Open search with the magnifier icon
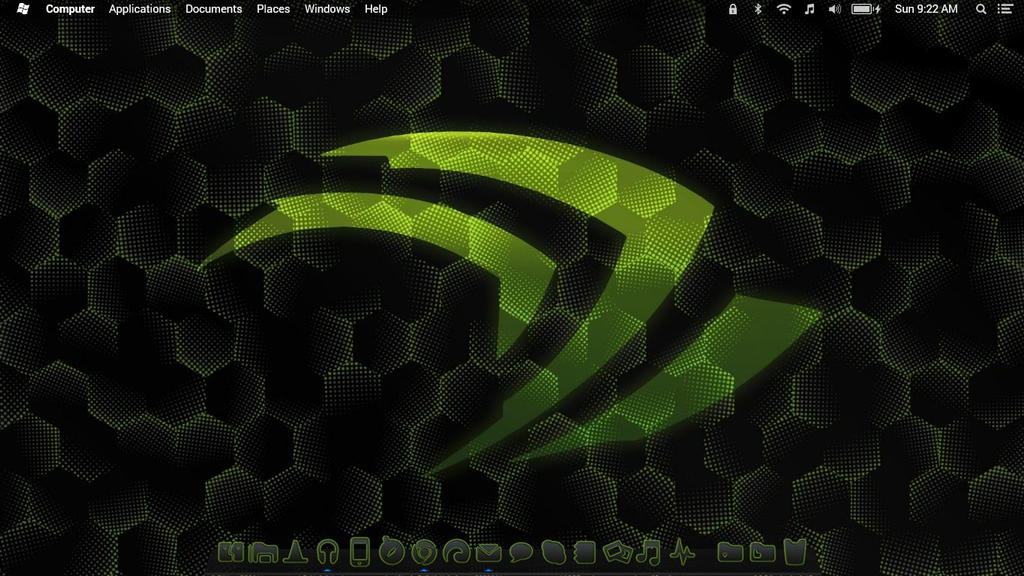This screenshot has width=1024, height=576. (x=981, y=9)
